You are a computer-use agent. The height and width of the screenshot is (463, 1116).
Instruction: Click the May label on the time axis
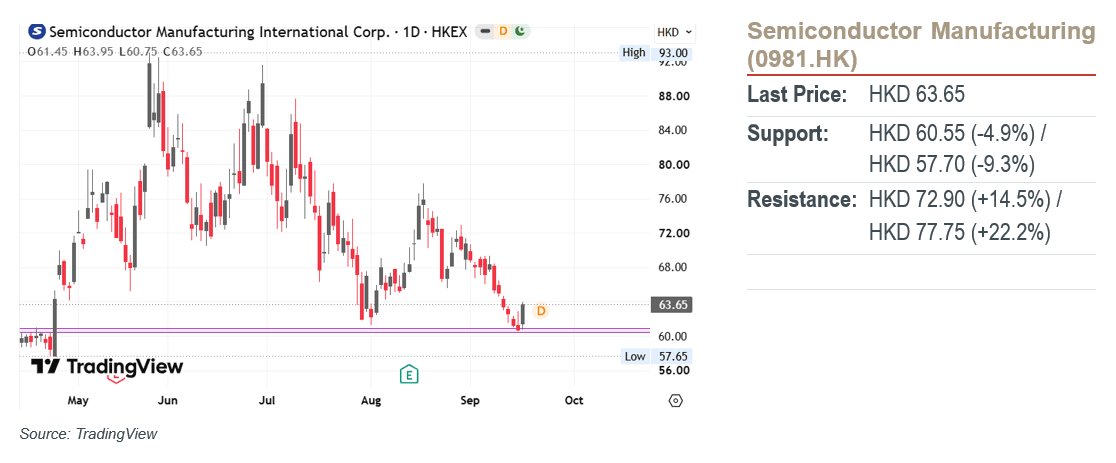pos(78,401)
